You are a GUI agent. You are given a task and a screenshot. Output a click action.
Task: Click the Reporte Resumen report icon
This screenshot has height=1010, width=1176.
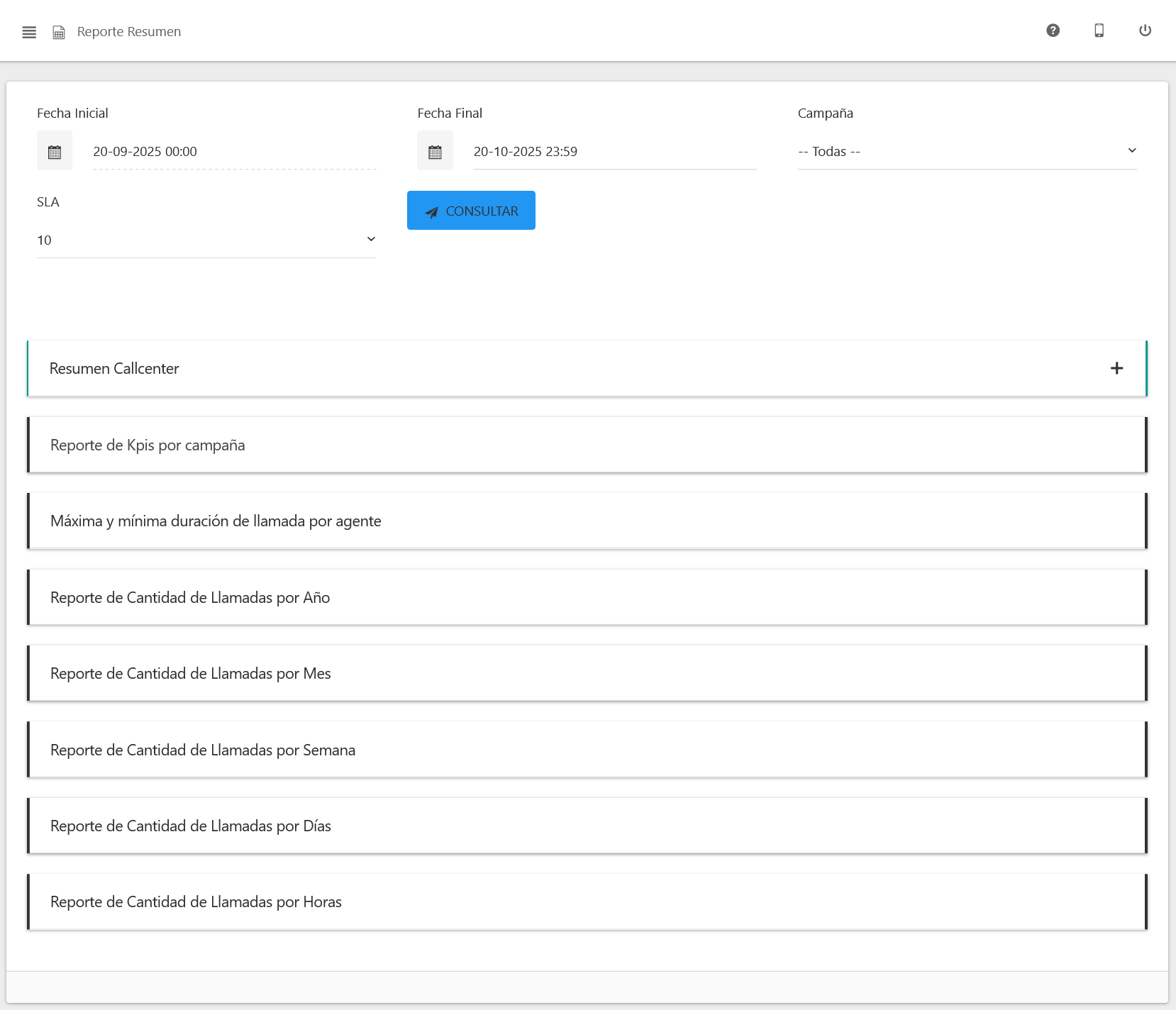(x=59, y=33)
